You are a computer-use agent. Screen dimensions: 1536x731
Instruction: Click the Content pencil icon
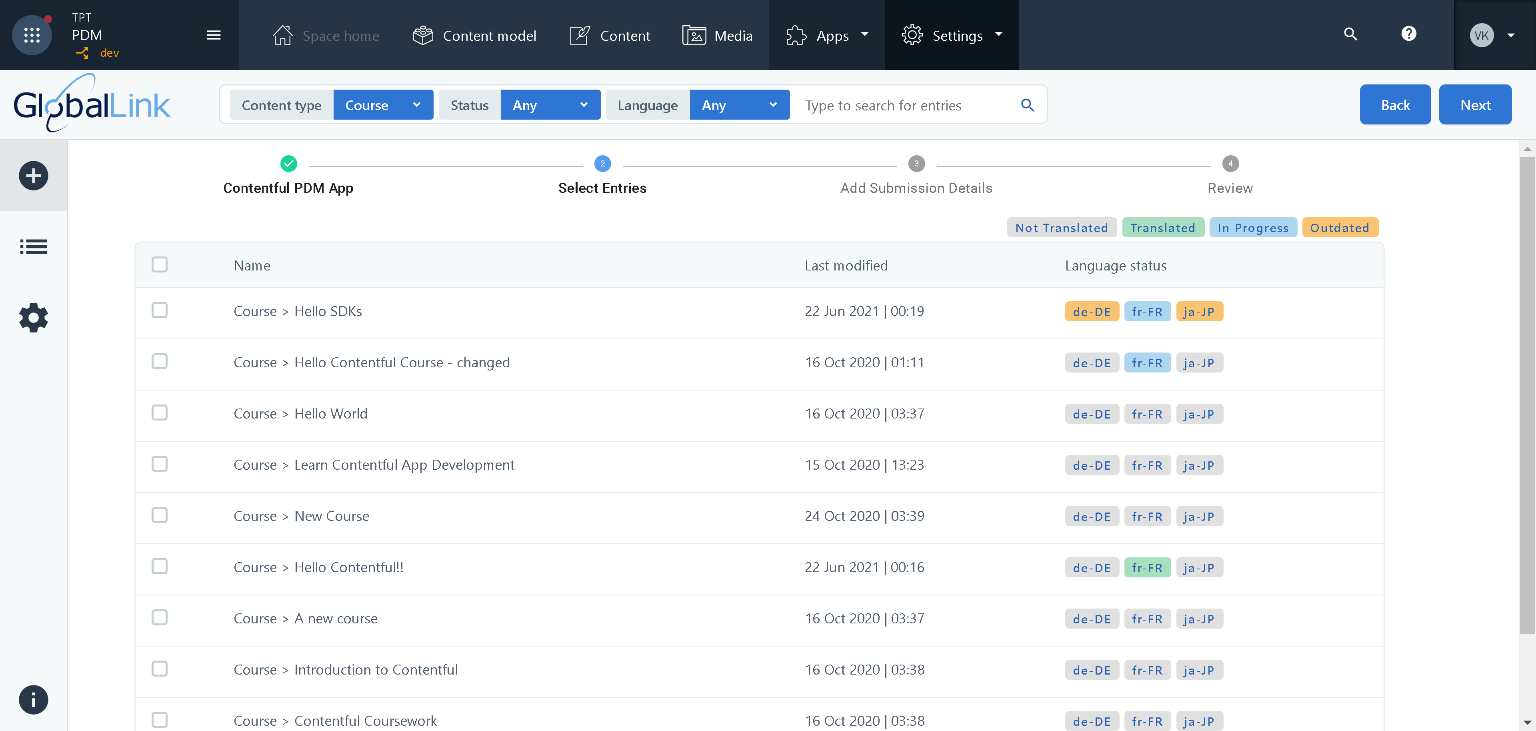(x=579, y=35)
